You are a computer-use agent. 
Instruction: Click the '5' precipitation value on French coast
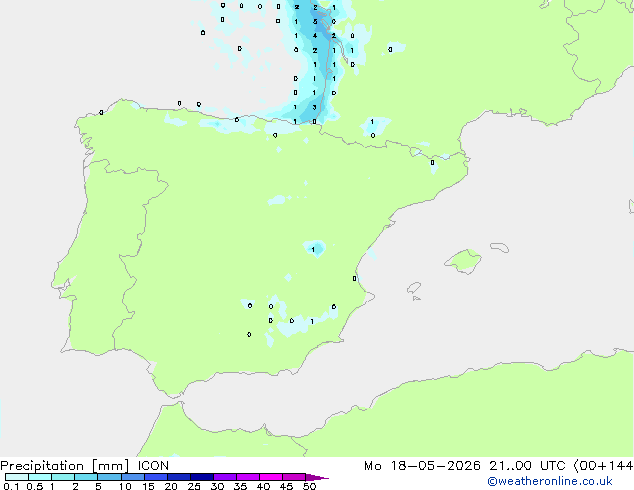[315, 21]
